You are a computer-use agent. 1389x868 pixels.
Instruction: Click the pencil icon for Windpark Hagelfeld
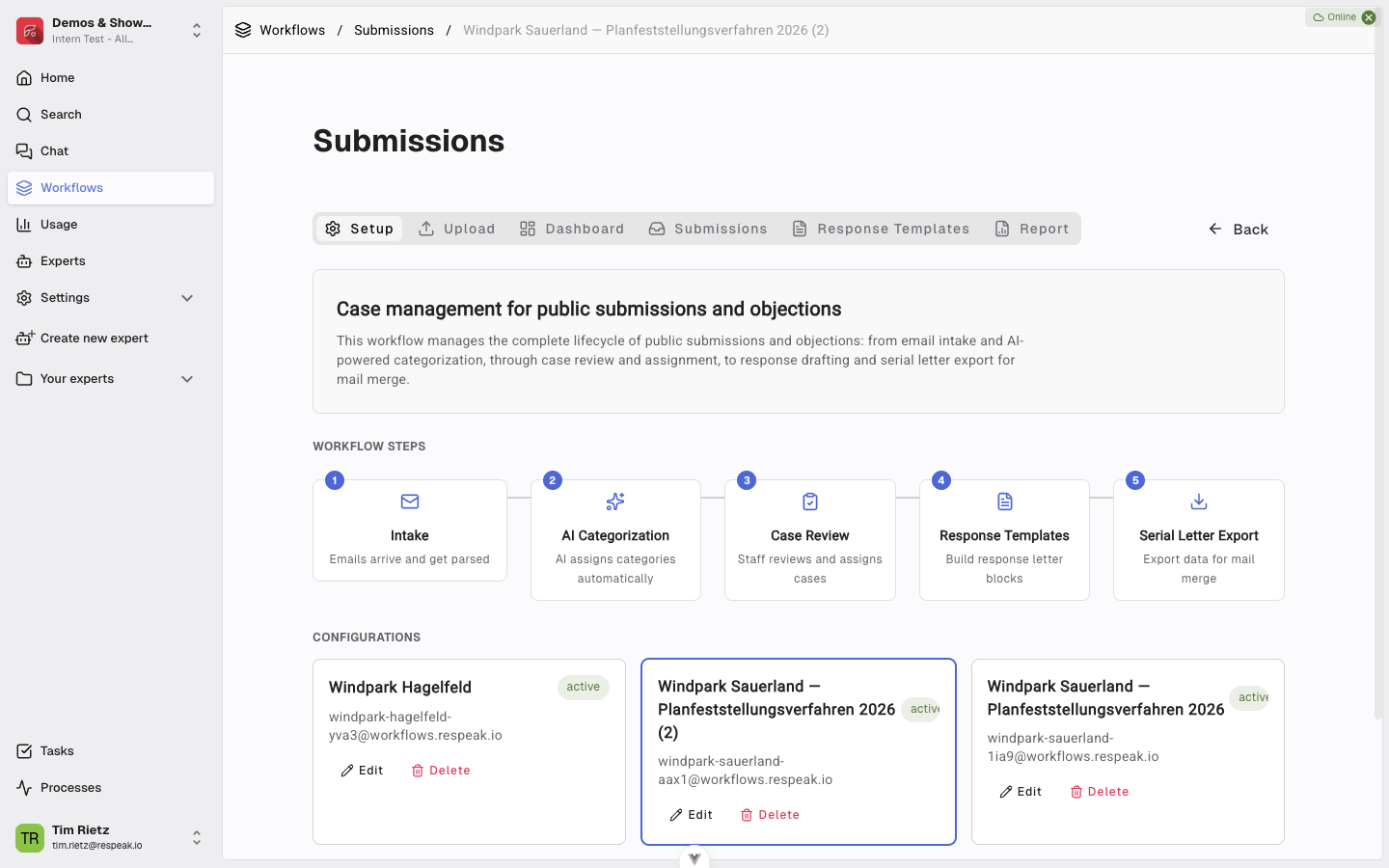pyautogui.click(x=347, y=771)
